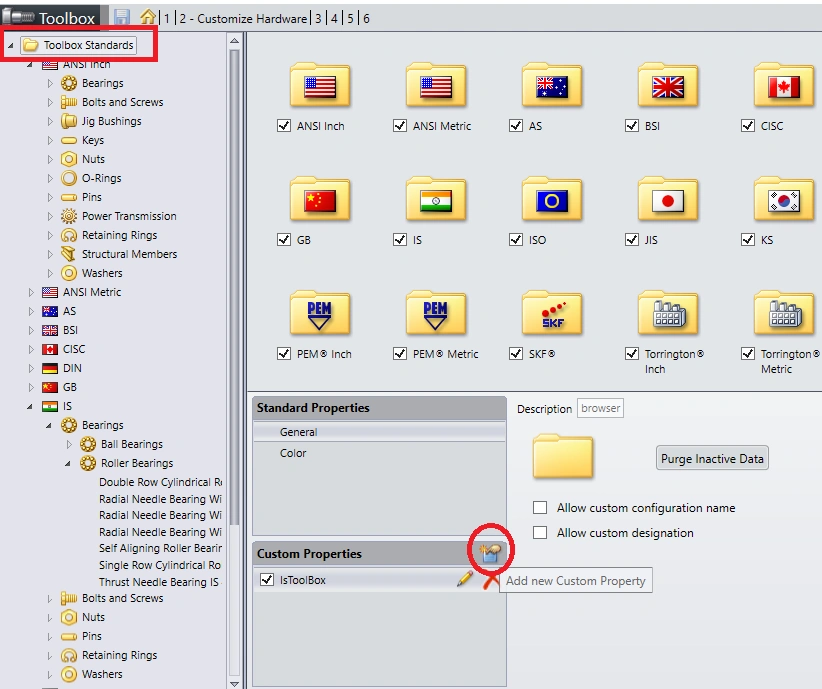
Task: Open the PEM Inch folder icon
Action: click(320, 314)
